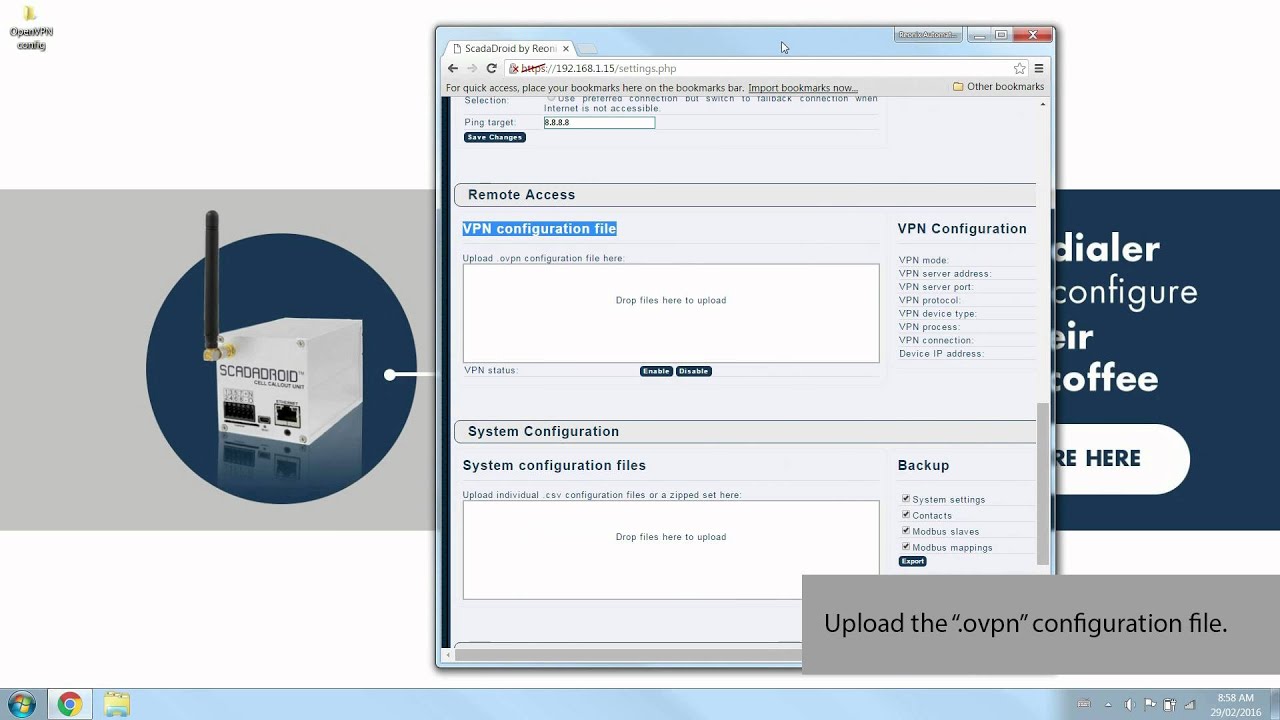Click the browser forward arrow
The height and width of the screenshot is (720, 1280).
pos(472,68)
